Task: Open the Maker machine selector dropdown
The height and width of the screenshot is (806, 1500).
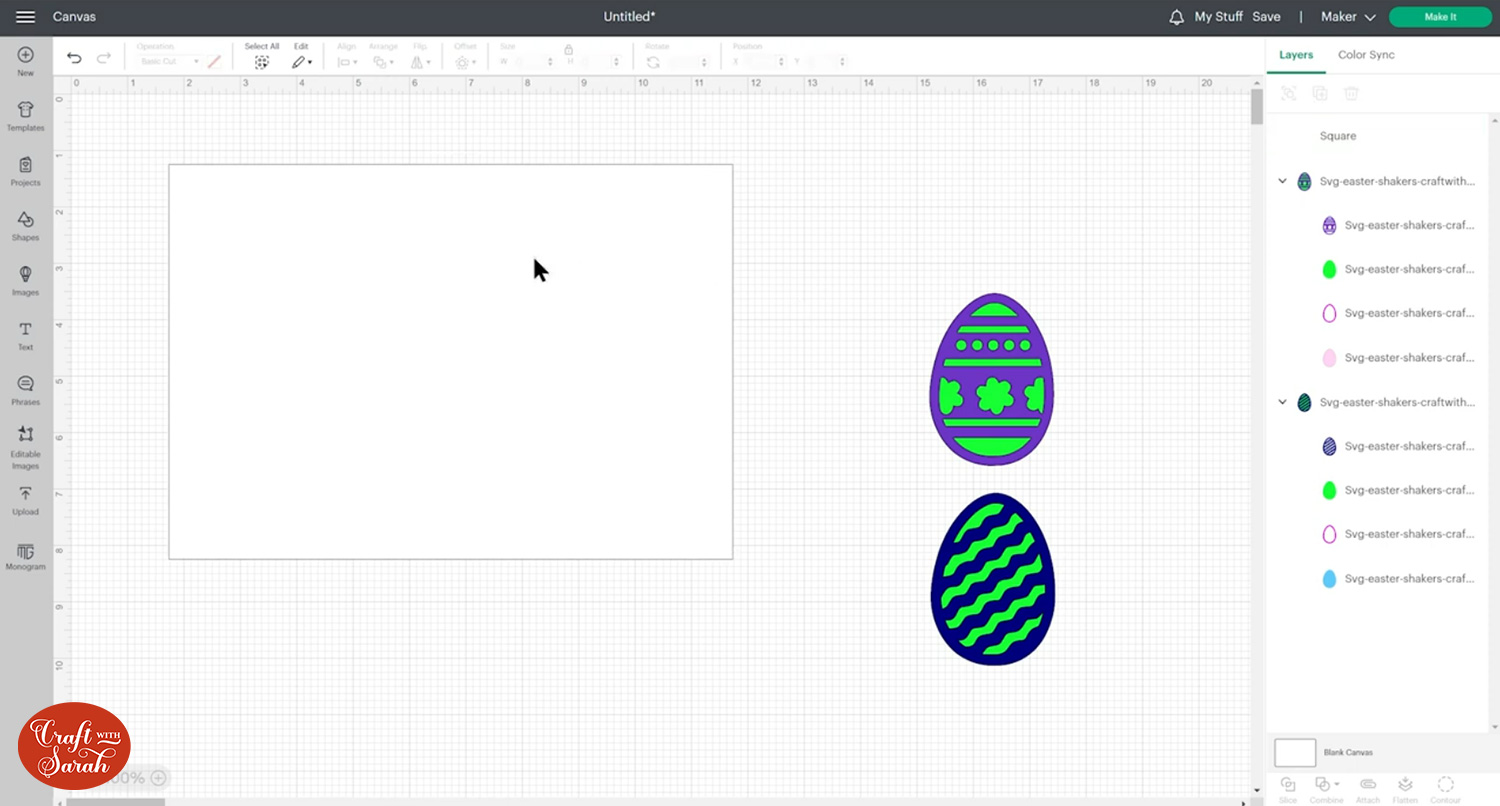Action: [1348, 17]
